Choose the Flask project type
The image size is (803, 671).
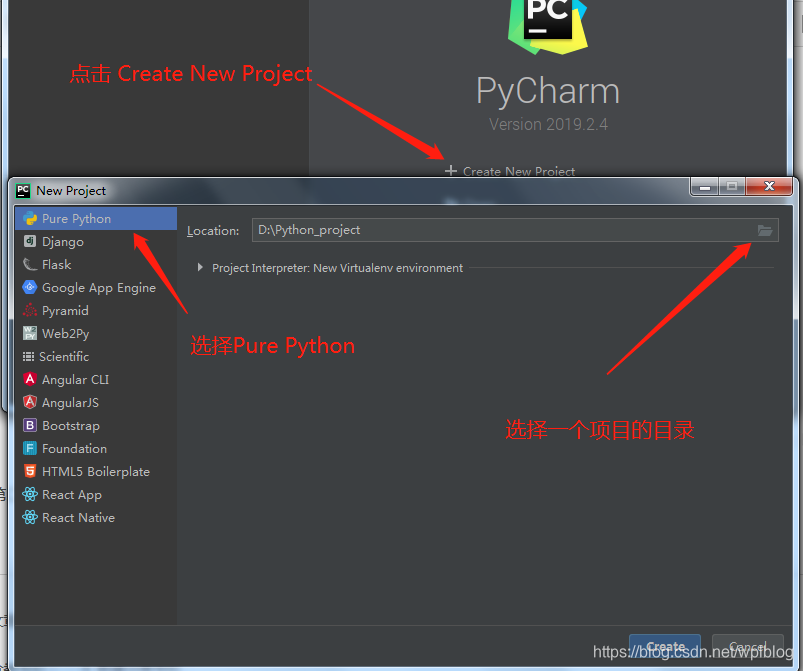click(x=96, y=265)
